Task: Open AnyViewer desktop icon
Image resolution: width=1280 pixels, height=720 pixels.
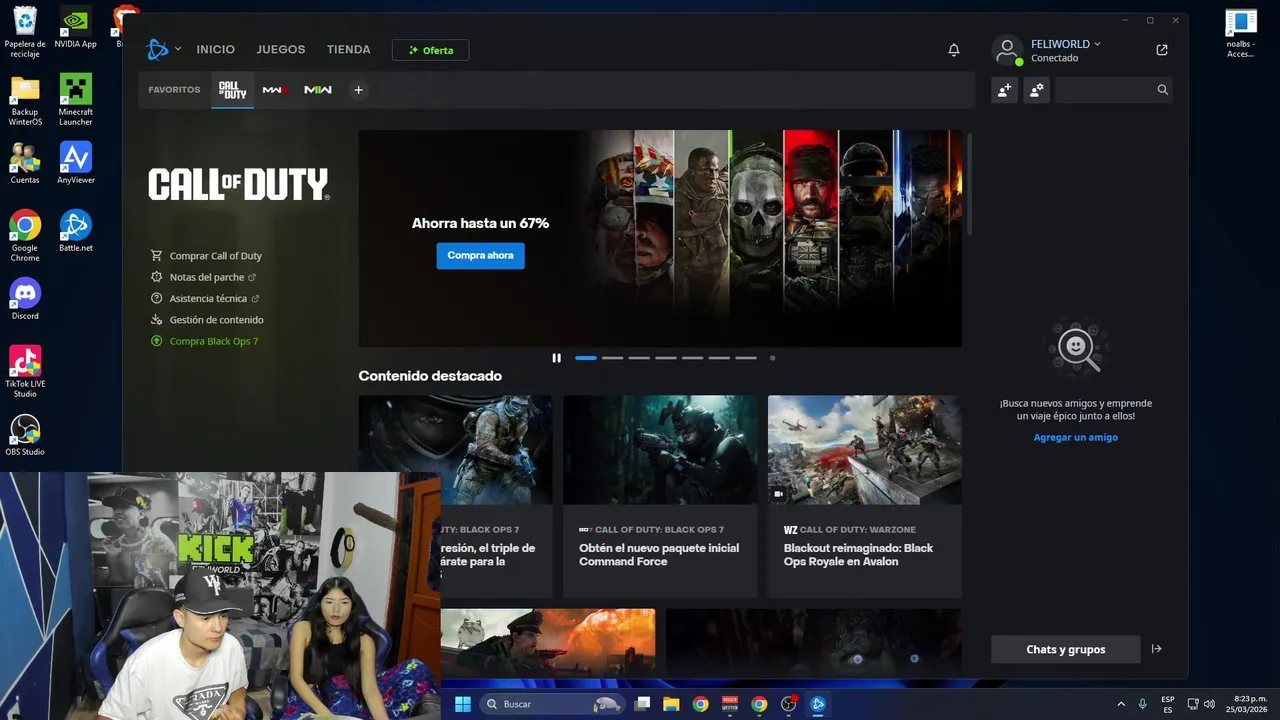Action: [x=75, y=163]
